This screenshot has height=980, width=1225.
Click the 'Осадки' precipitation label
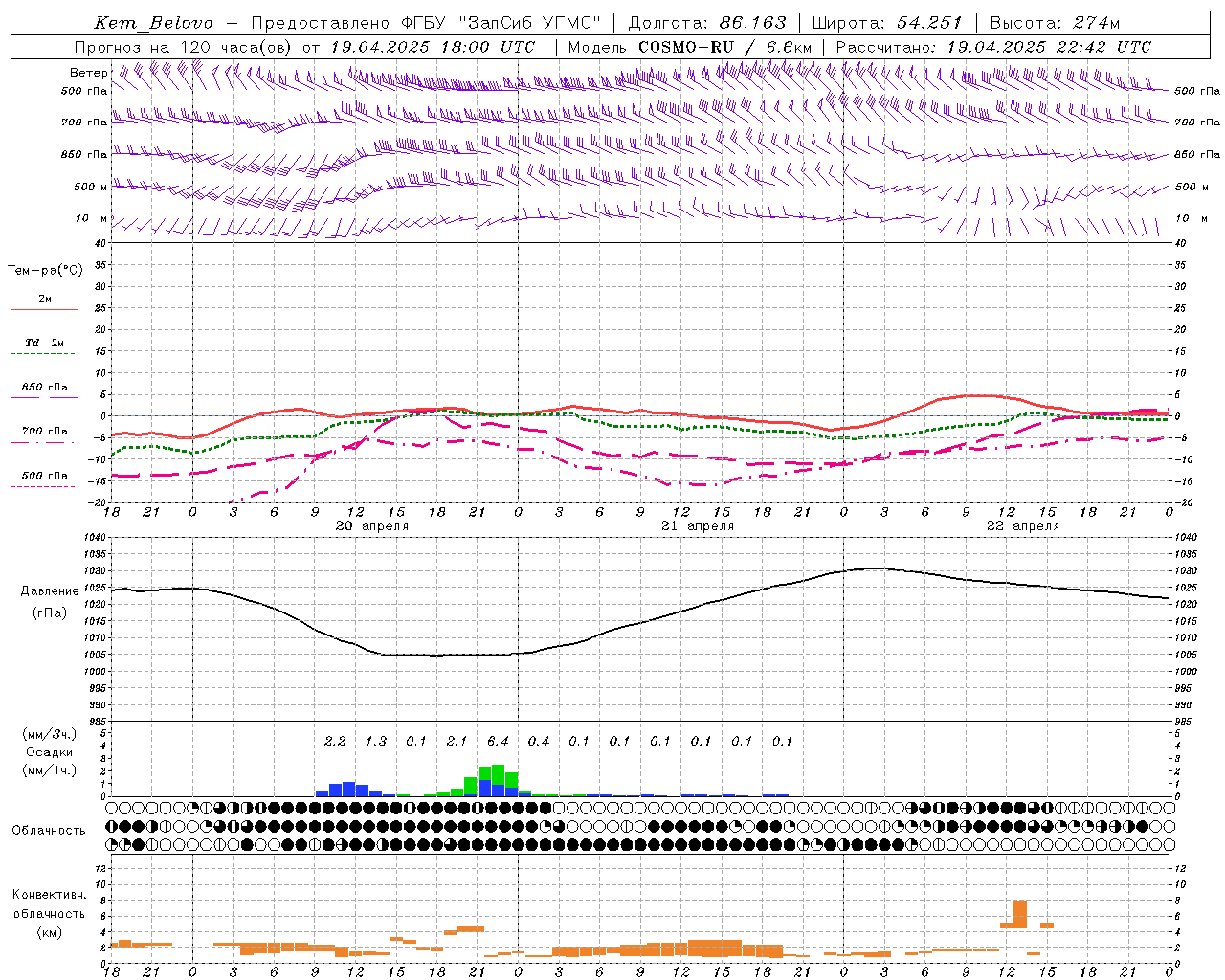coord(49,752)
